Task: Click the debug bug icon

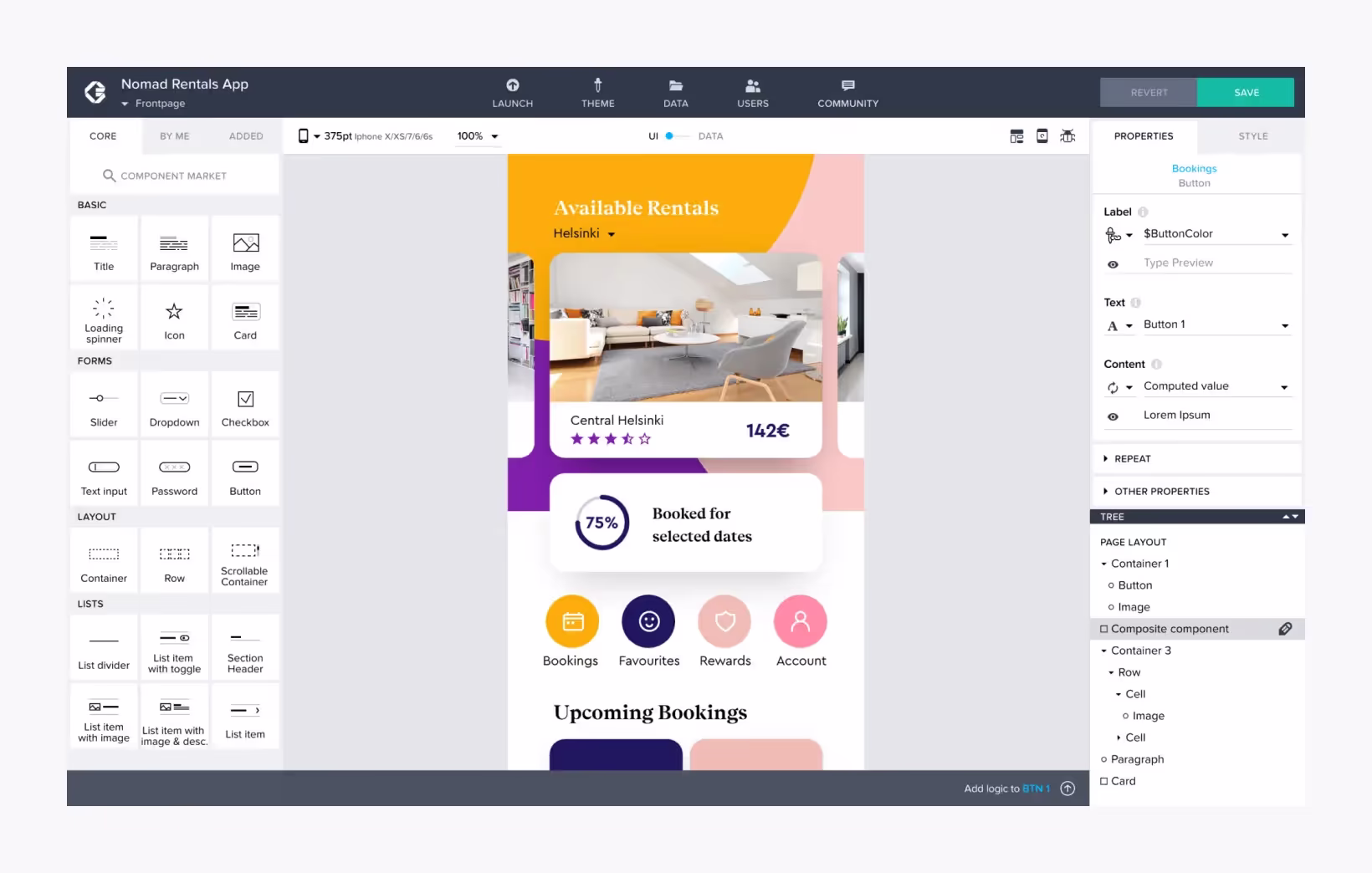Action: point(1067,136)
